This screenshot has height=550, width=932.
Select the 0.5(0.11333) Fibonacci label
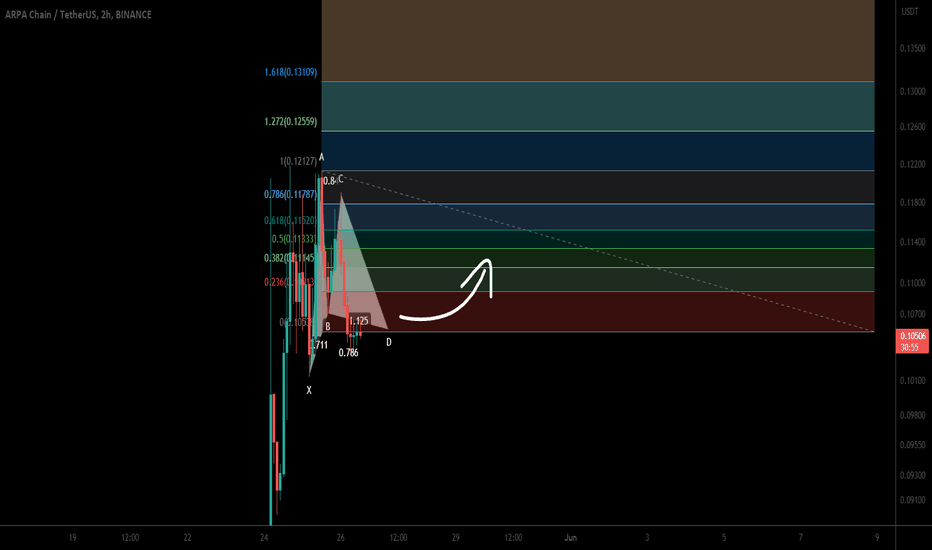294,239
